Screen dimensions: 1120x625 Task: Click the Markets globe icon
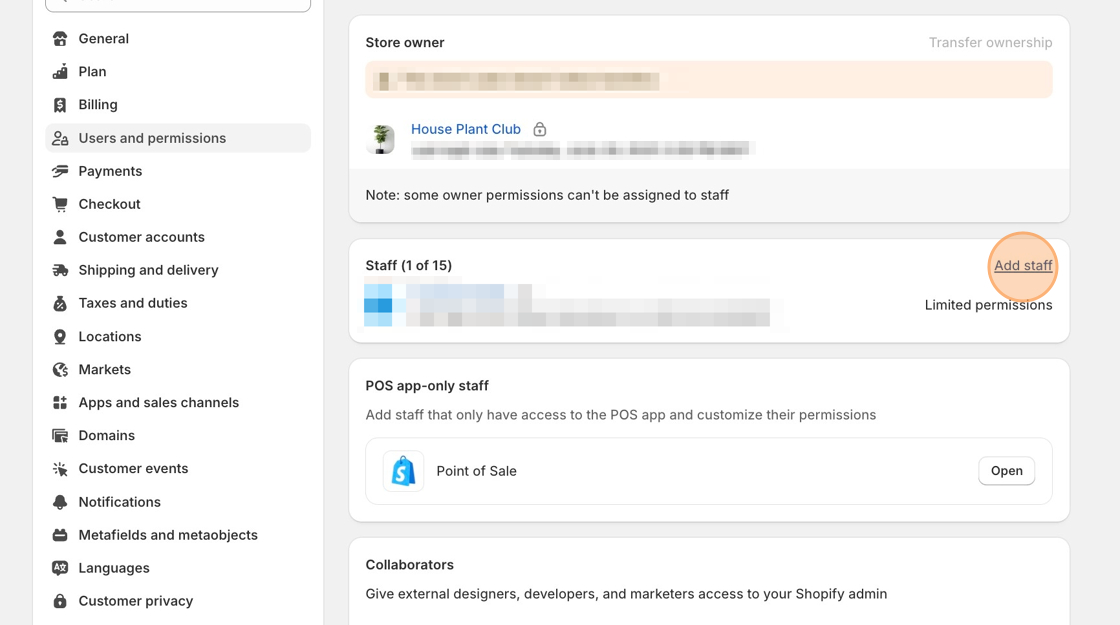(60, 370)
